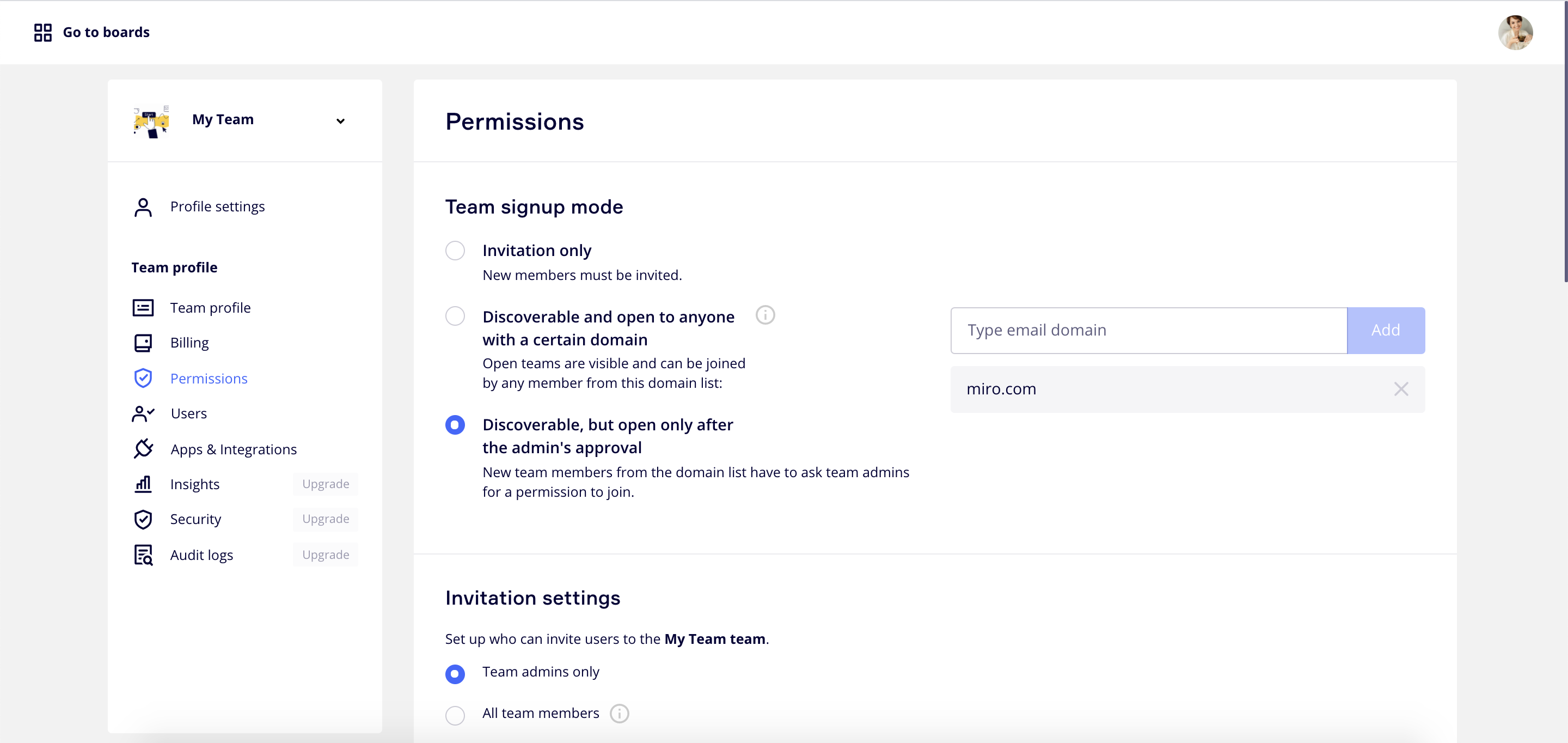Open the user avatar at top right
The width and height of the screenshot is (1568, 743).
[1515, 32]
